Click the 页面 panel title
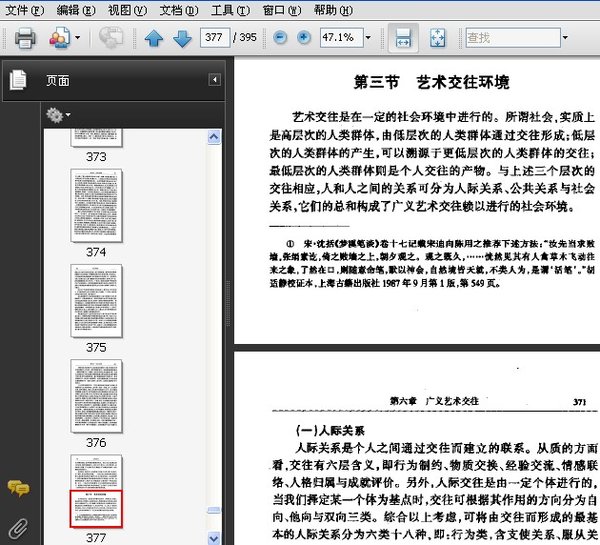The image size is (600, 545). pyautogui.click(x=58, y=81)
